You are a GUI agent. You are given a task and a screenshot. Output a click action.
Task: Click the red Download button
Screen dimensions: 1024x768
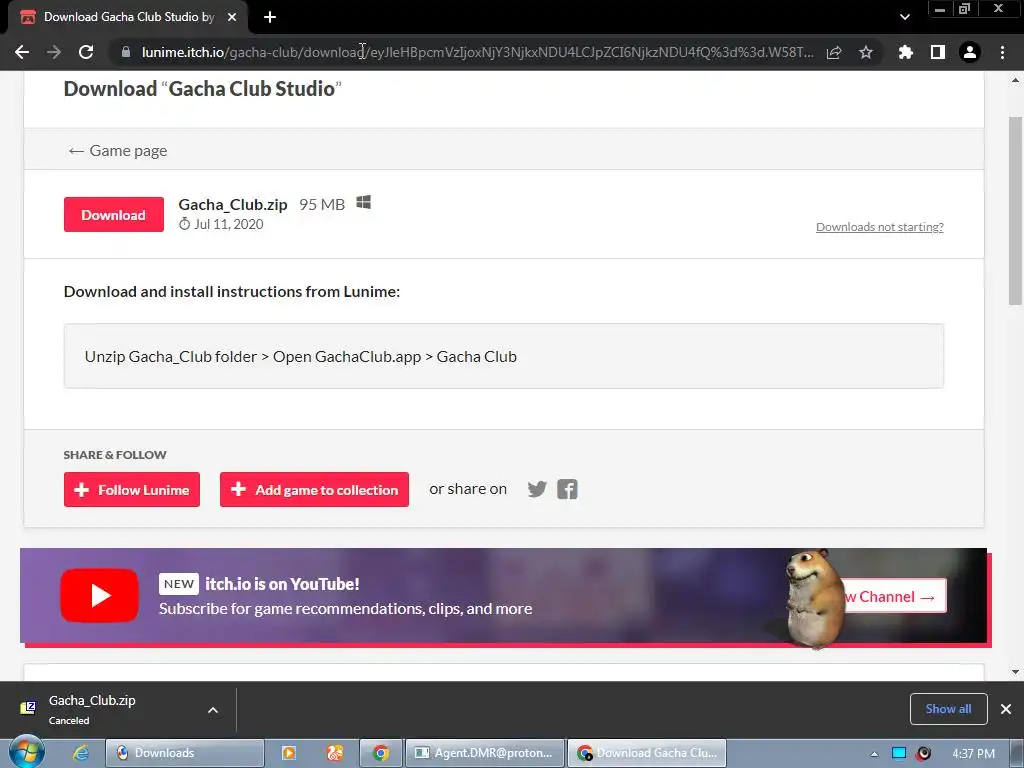pos(114,214)
